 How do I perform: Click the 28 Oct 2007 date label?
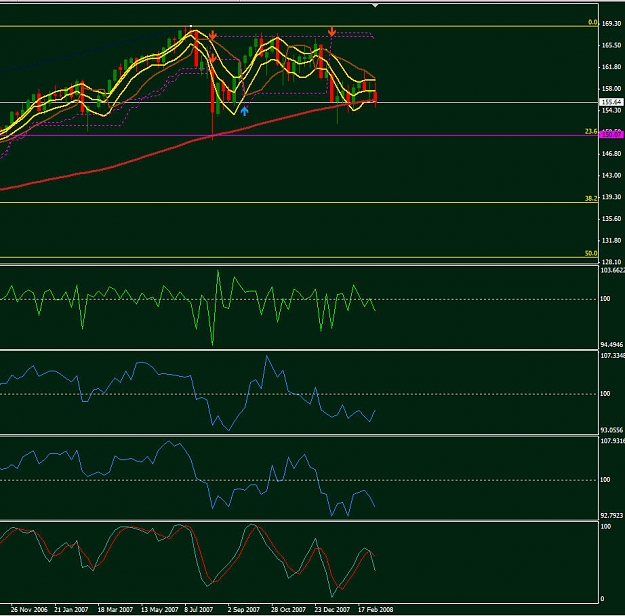point(288,610)
